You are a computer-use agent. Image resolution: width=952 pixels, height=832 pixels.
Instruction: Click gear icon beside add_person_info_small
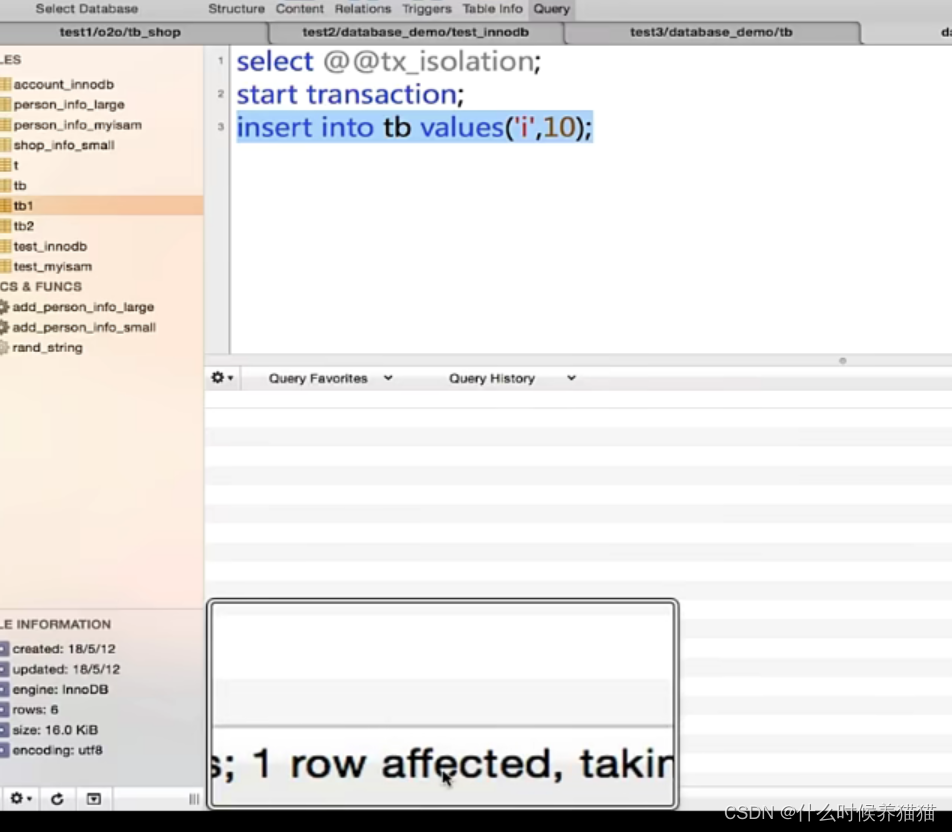[x=4, y=327]
